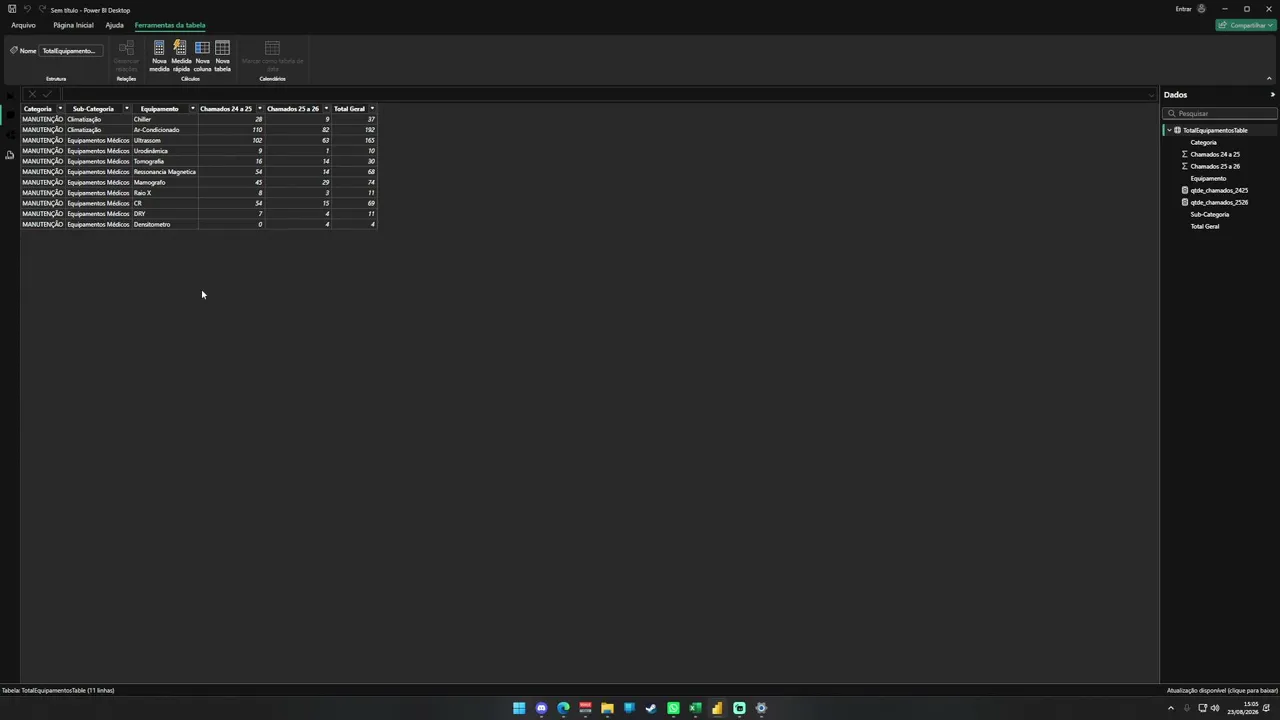This screenshot has height=720, width=1280.
Task: Select the Equipamento field in Dados
Action: pyautogui.click(x=1208, y=178)
